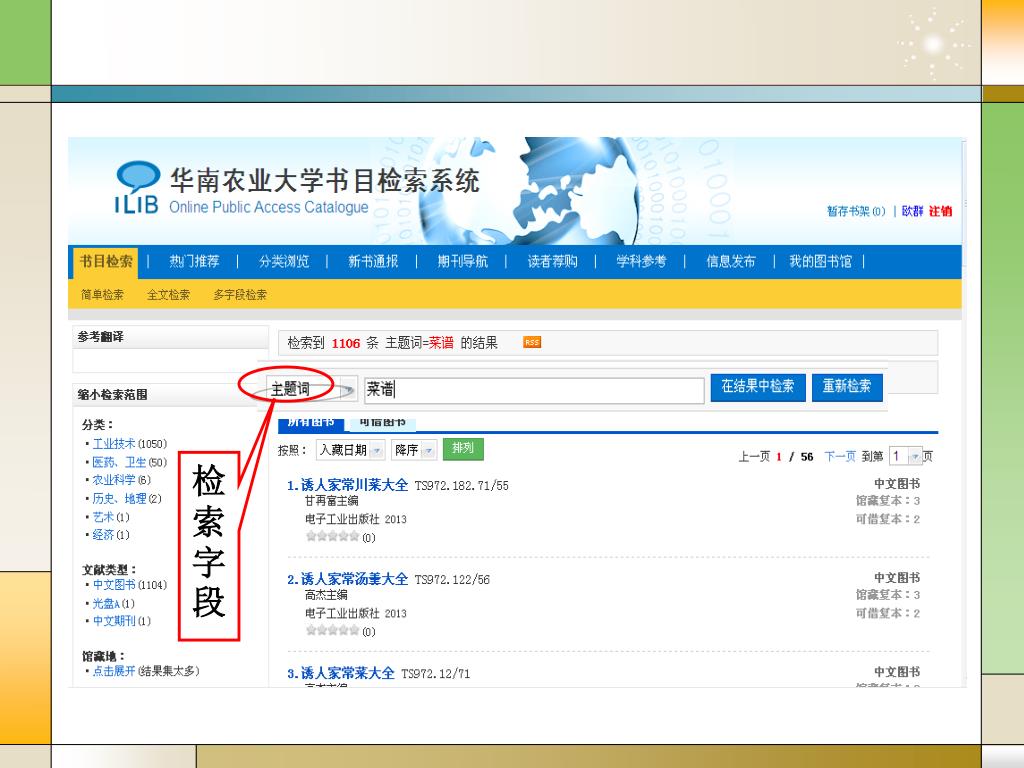Open book 诱人家常菜大全
The width and height of the screenshot is (1024, 768).
[x=347, y=673]
